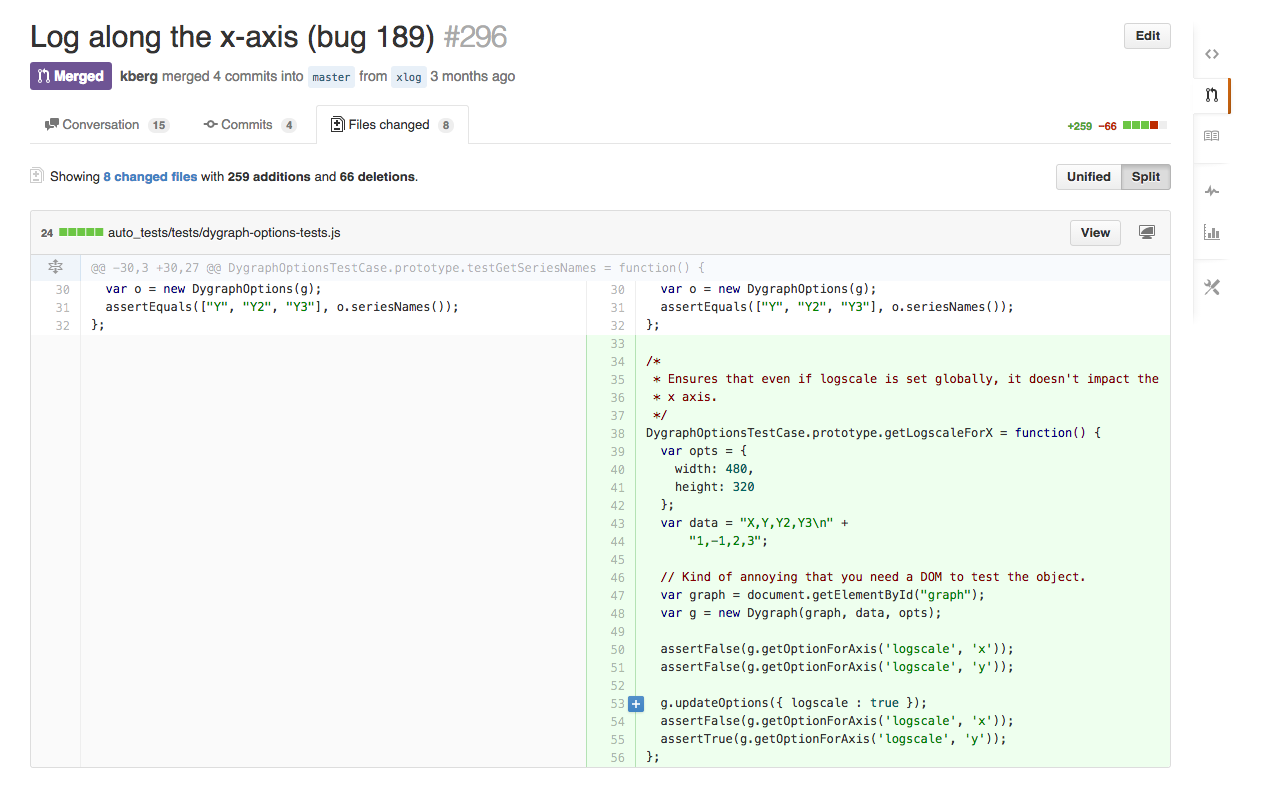The image size is (1280, 800).
Task: Click right-side line number 56
Action: tap(616, 758)
